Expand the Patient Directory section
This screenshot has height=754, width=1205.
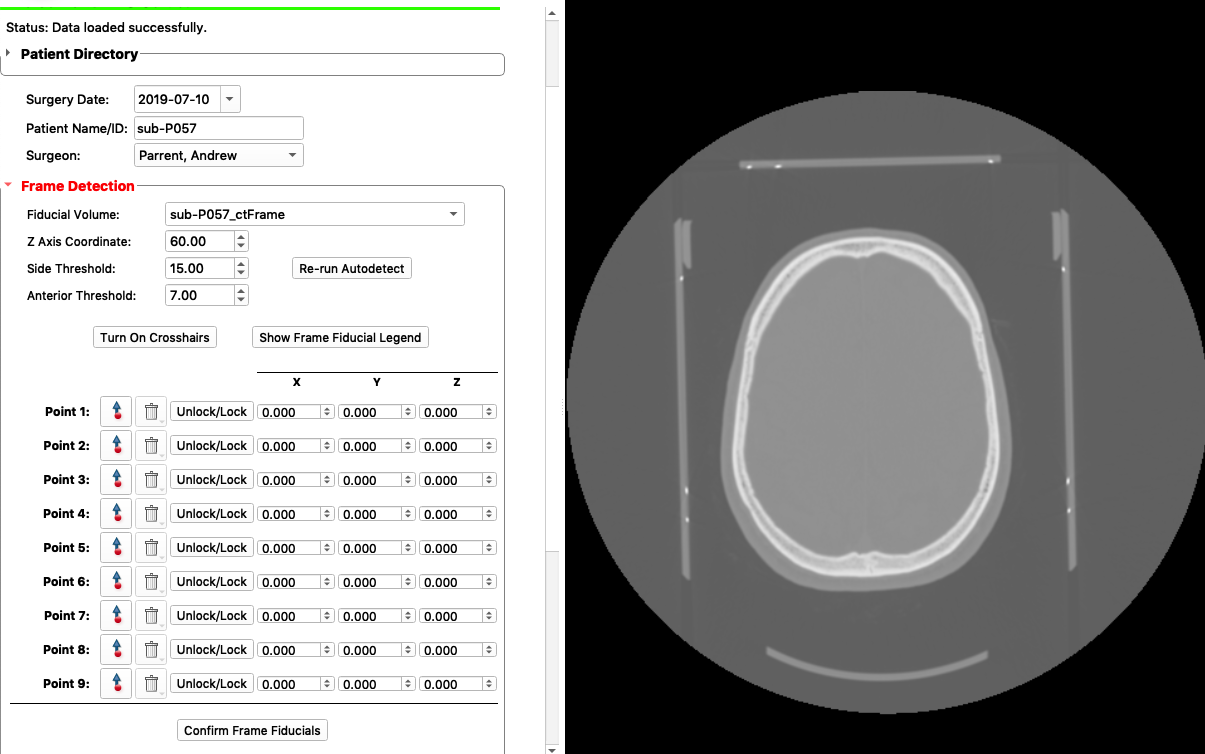click(x=9, y=54)
